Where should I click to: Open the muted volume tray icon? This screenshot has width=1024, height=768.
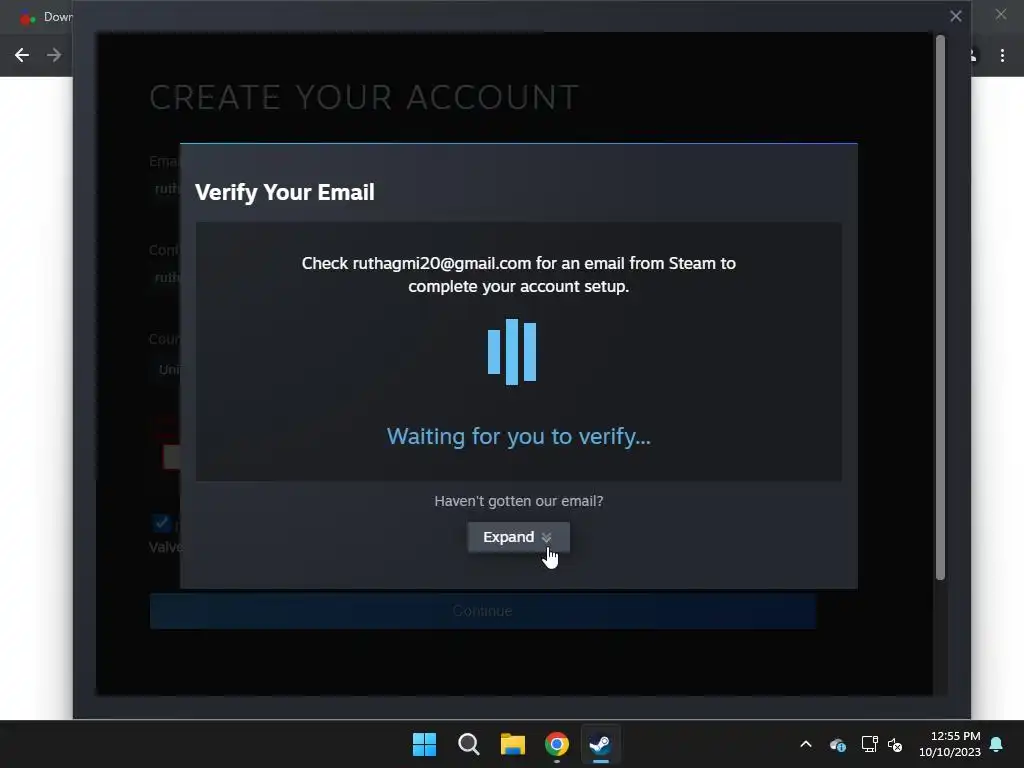(895, 744)
